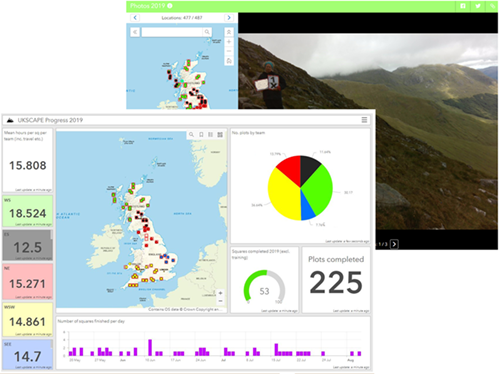Click the 'Number of squares finished per day' title
500x374 pixels.
click(91, 321)
